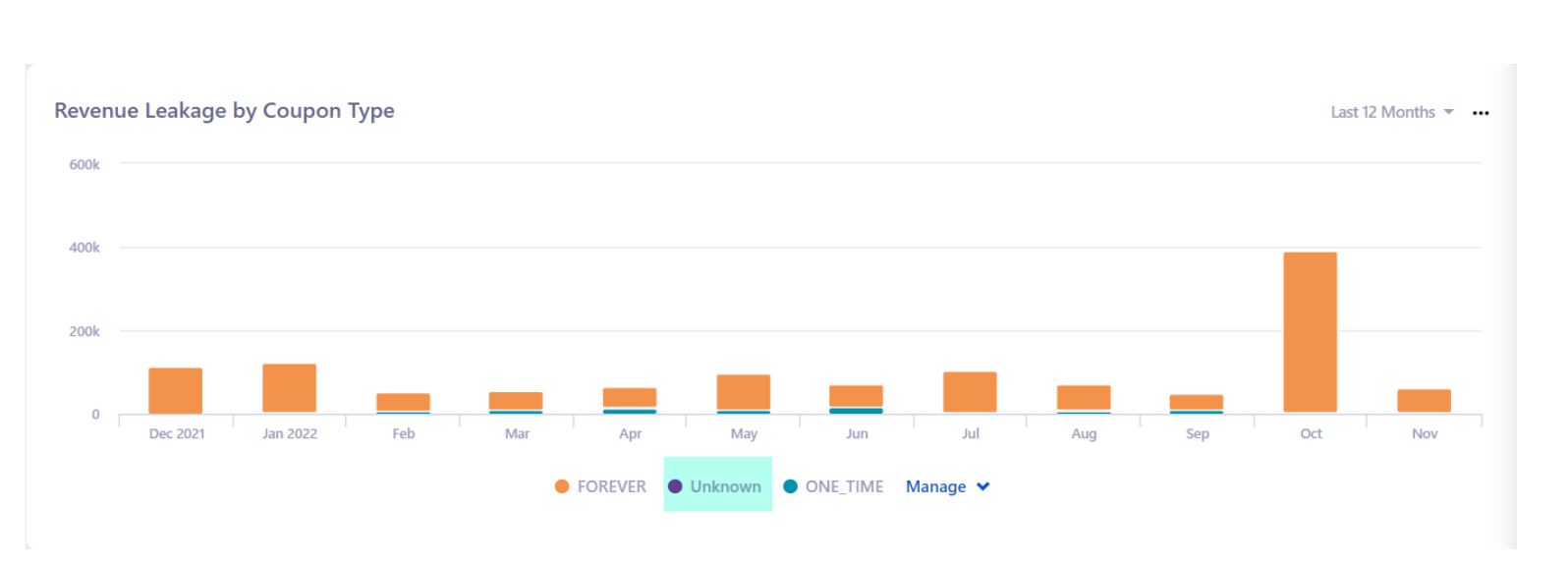Select the Dec 2021 orange bar
The height and width of the screenshot is (566, 1568).
tap(176, 390)
